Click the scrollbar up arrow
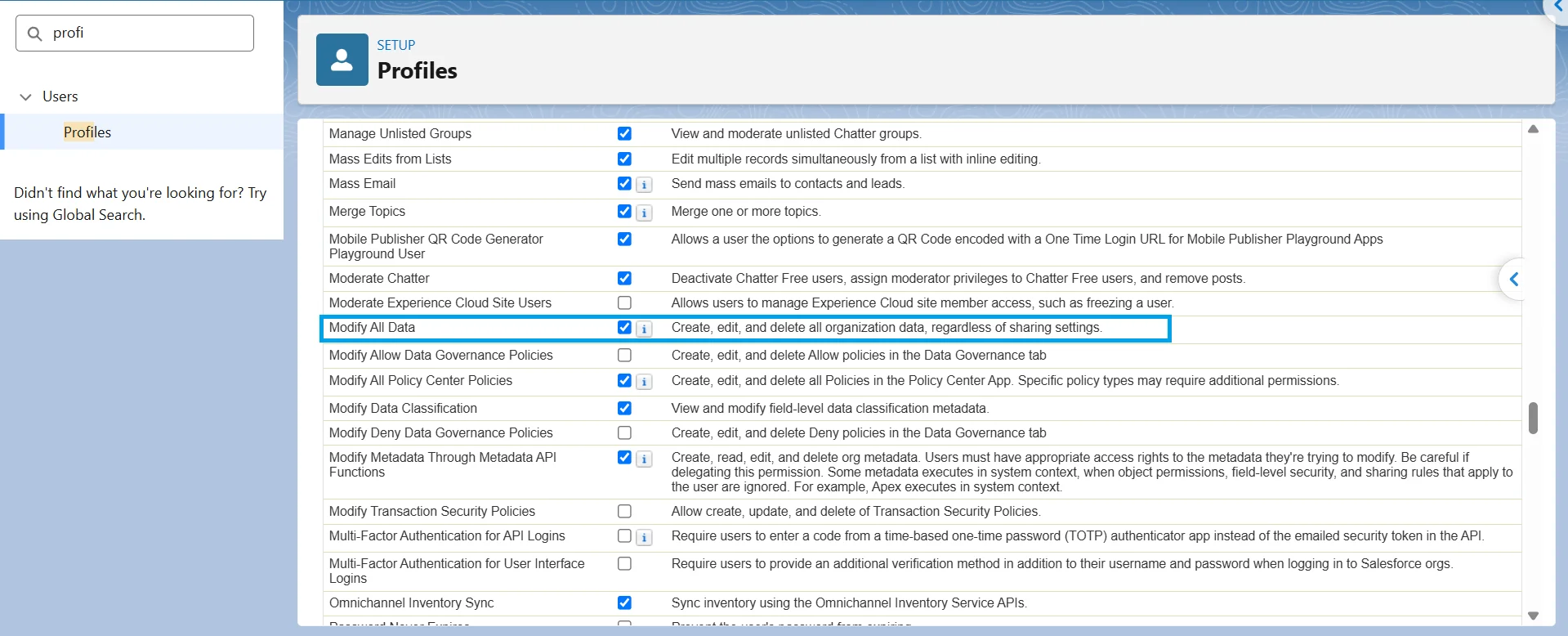 pyautogui.click(x=1533, y=129)
